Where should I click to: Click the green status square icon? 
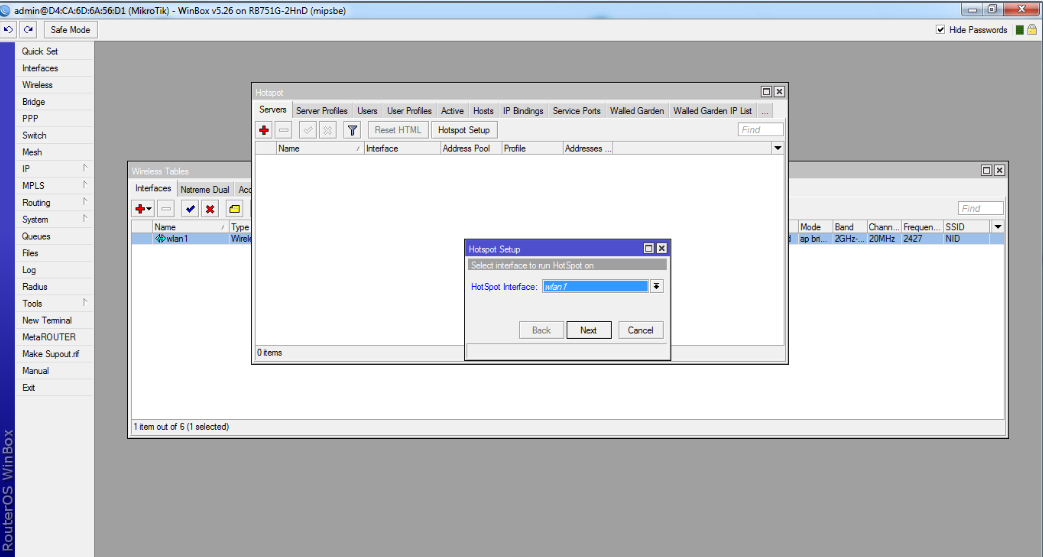coord(1020,30)
